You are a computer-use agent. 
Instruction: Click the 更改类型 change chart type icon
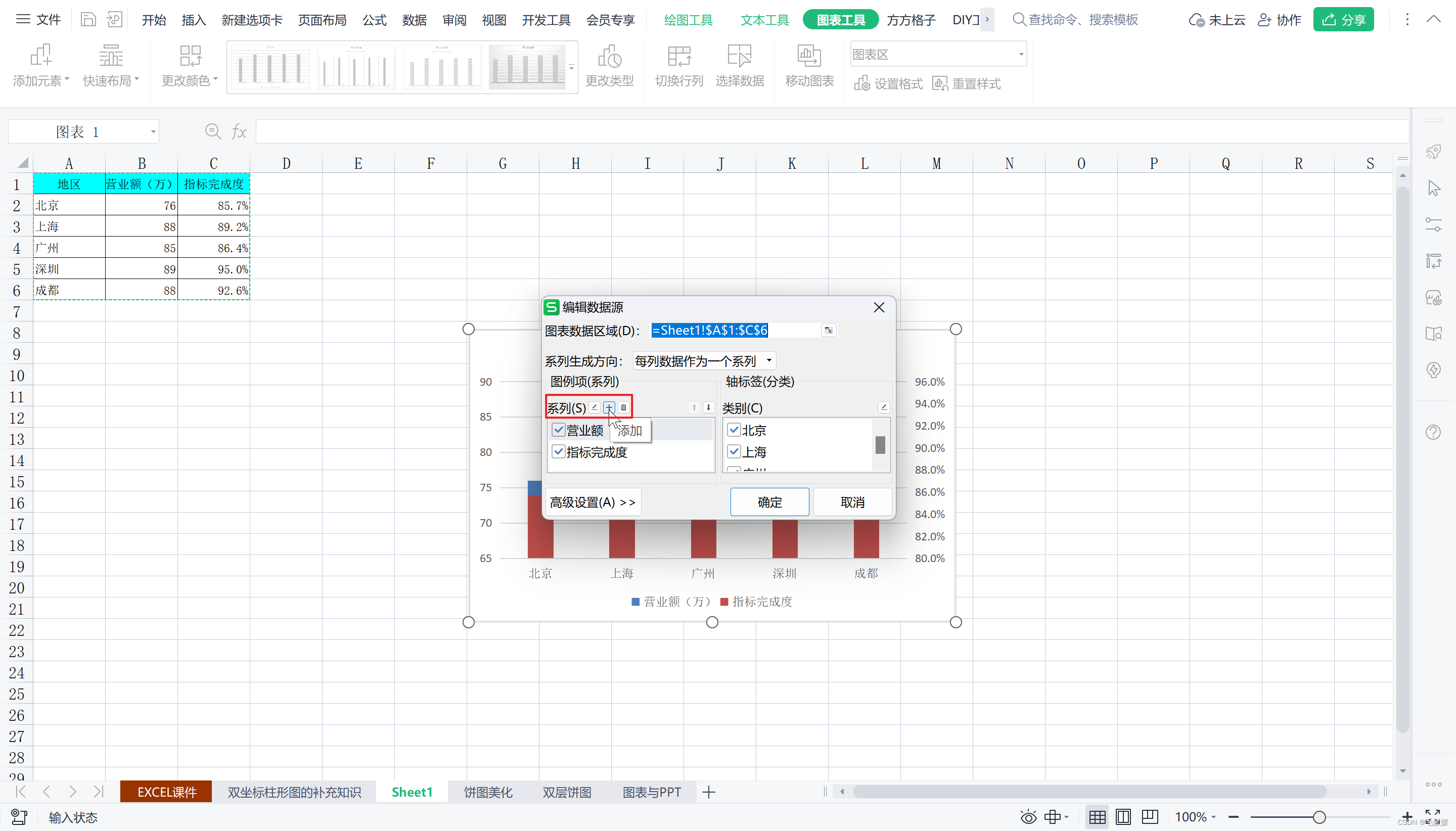point(609,57)
